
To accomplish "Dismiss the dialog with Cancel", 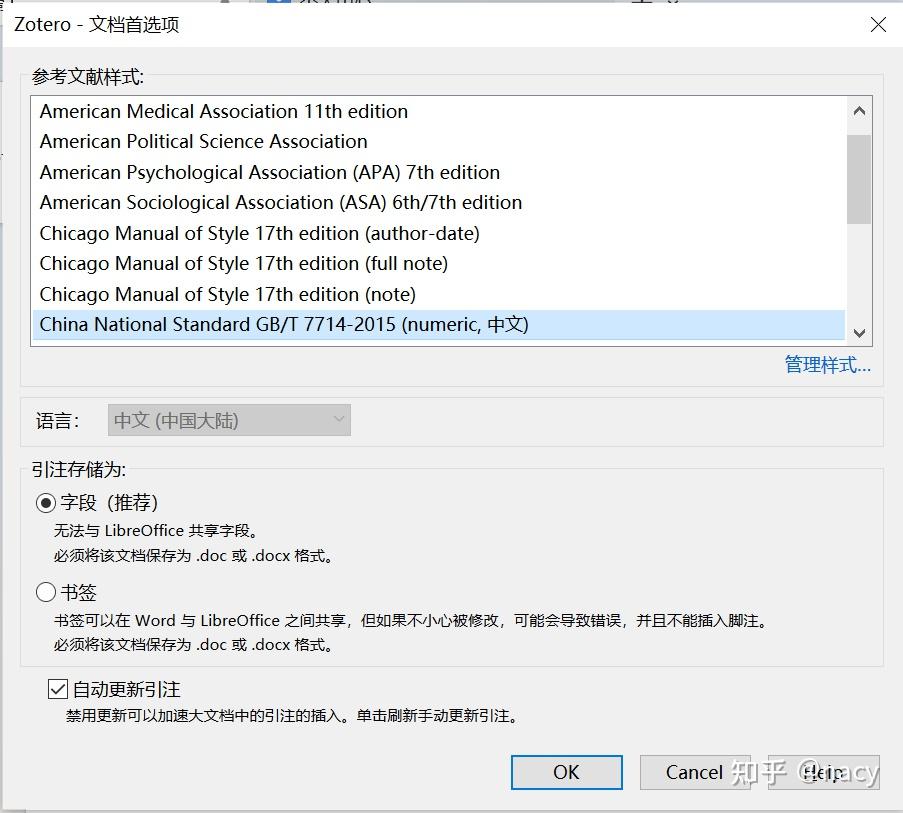I will (x=696, y=772).
